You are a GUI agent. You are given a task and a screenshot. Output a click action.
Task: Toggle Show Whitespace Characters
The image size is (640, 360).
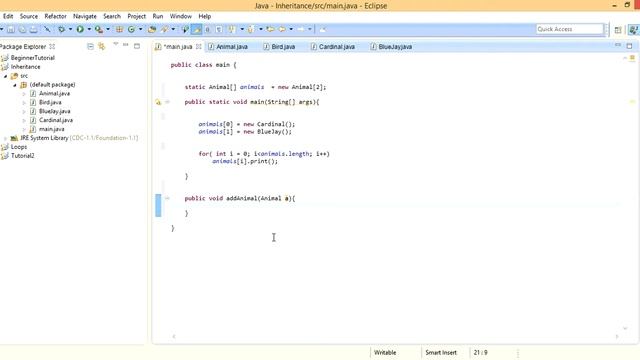(x=219, y=29)
